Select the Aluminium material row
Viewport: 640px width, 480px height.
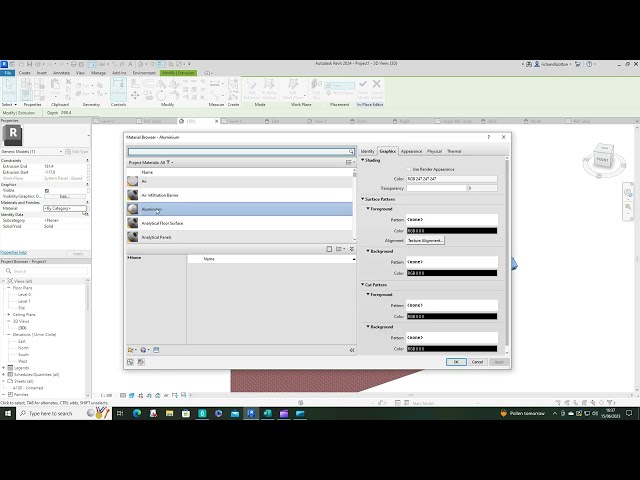pyautogui.click(x=240, y=209)
